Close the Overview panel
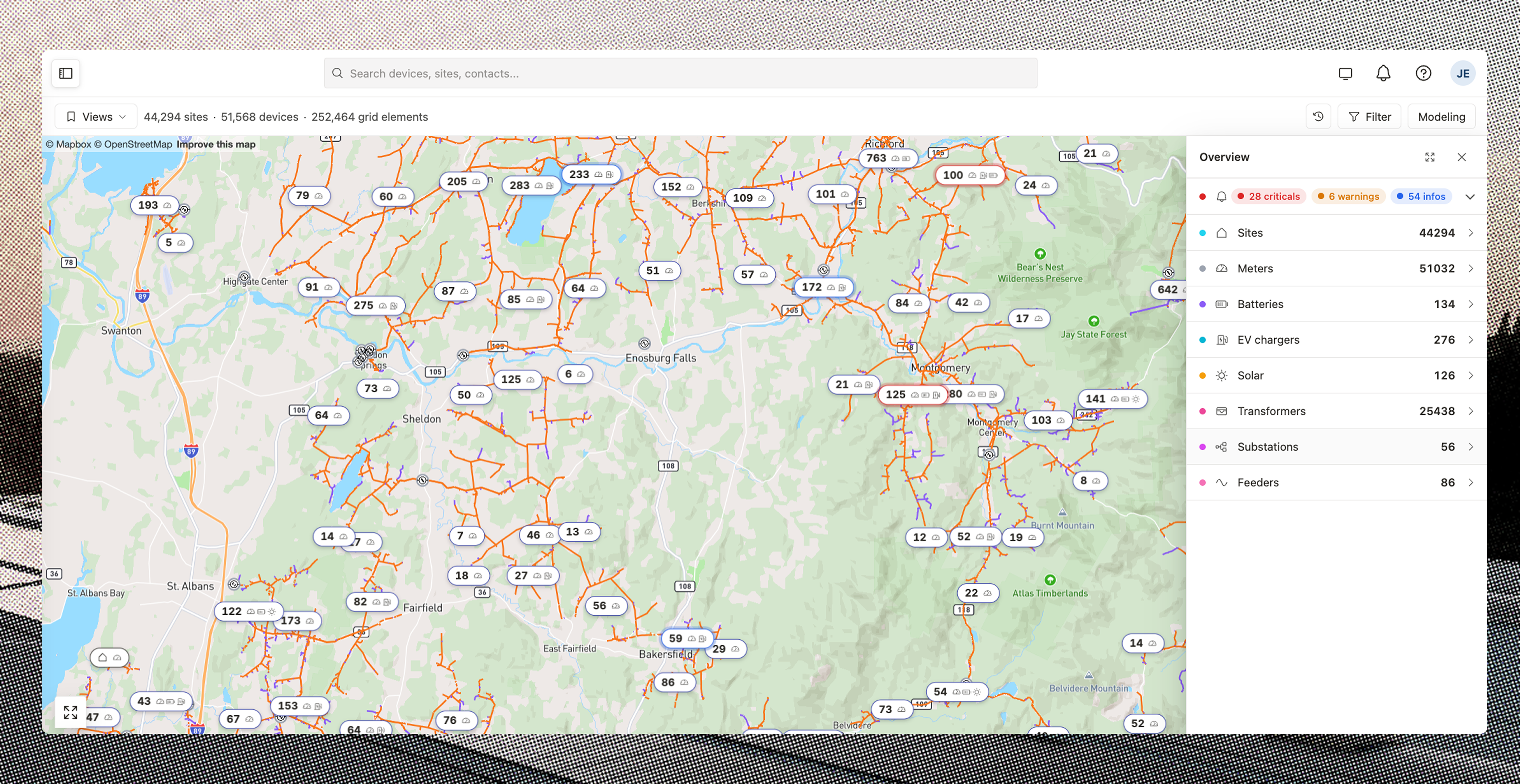Screen dimensions: 1520x784 tap(1462, 157)
